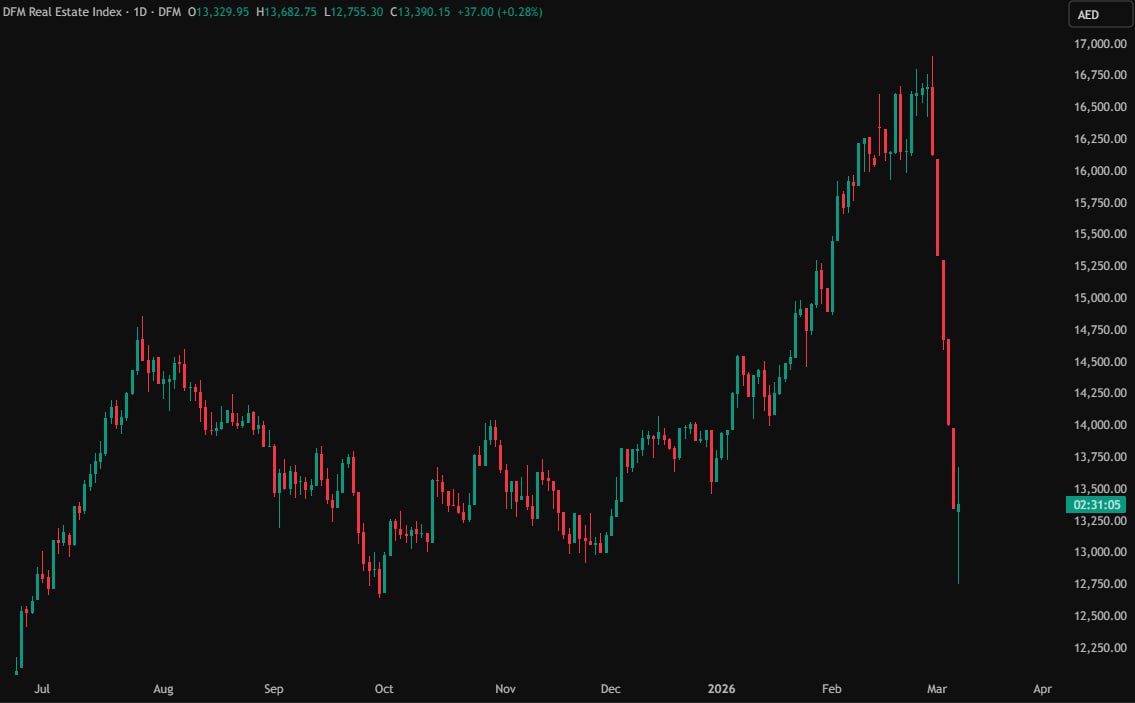Select the latest candle at chart's right edge
This screenshot has height=703, width=1135.
click(958, 510)
